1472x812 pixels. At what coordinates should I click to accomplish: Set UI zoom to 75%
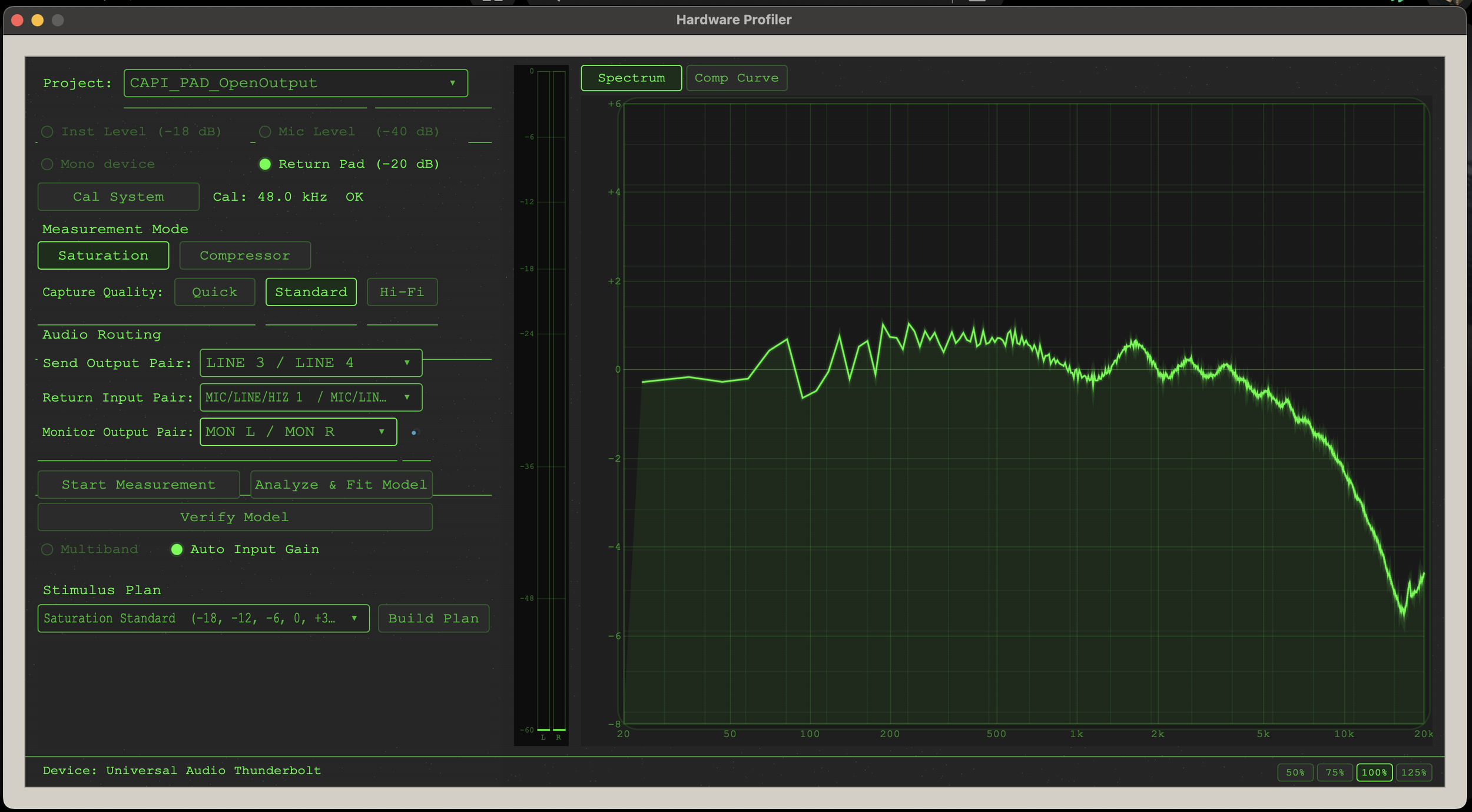point(1335,773)
